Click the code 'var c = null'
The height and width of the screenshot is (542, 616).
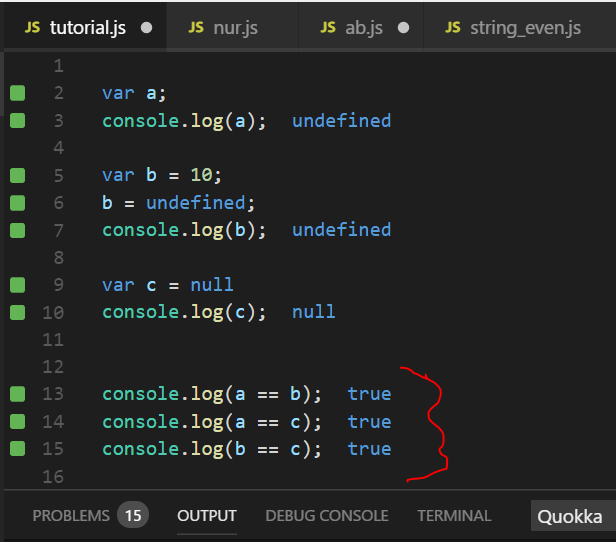click(x=167, y=285)
